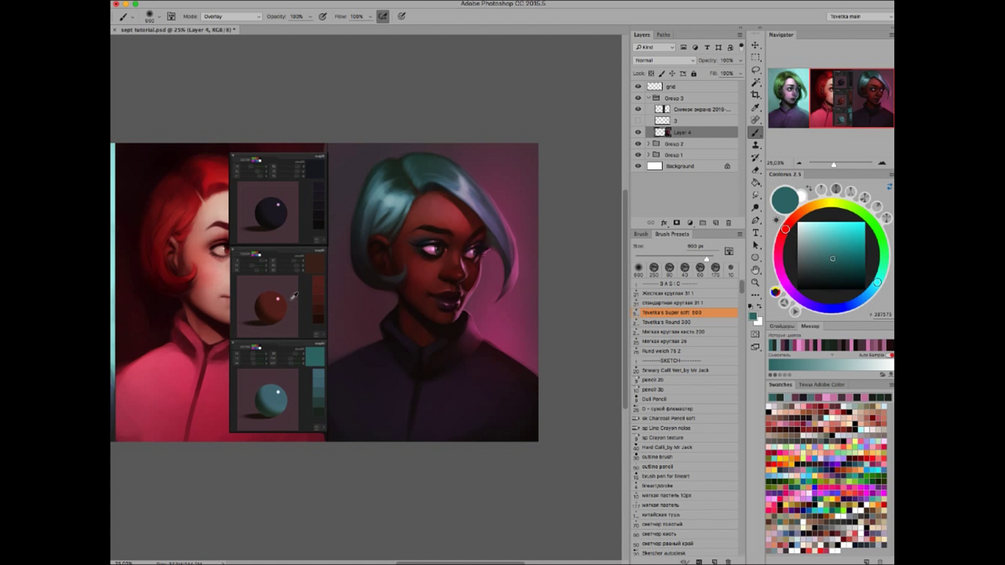Click the Navigator preview thumbnail

click(831, 98)
